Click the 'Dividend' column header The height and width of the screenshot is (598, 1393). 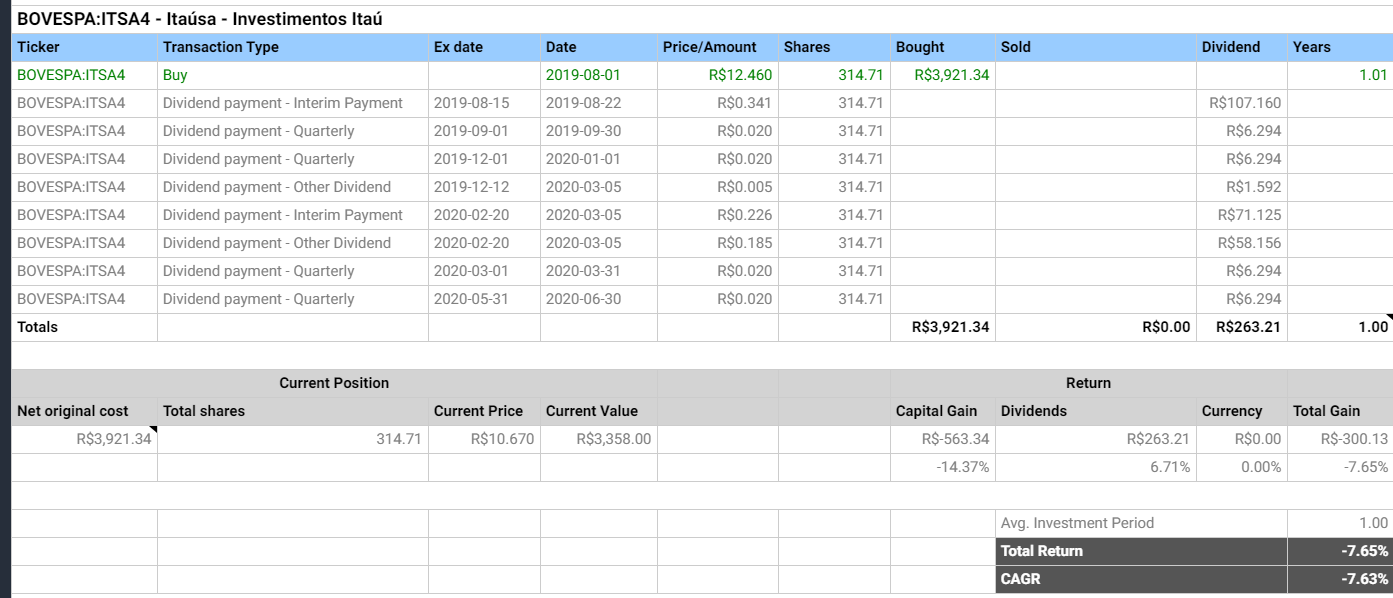[1242, 47]
